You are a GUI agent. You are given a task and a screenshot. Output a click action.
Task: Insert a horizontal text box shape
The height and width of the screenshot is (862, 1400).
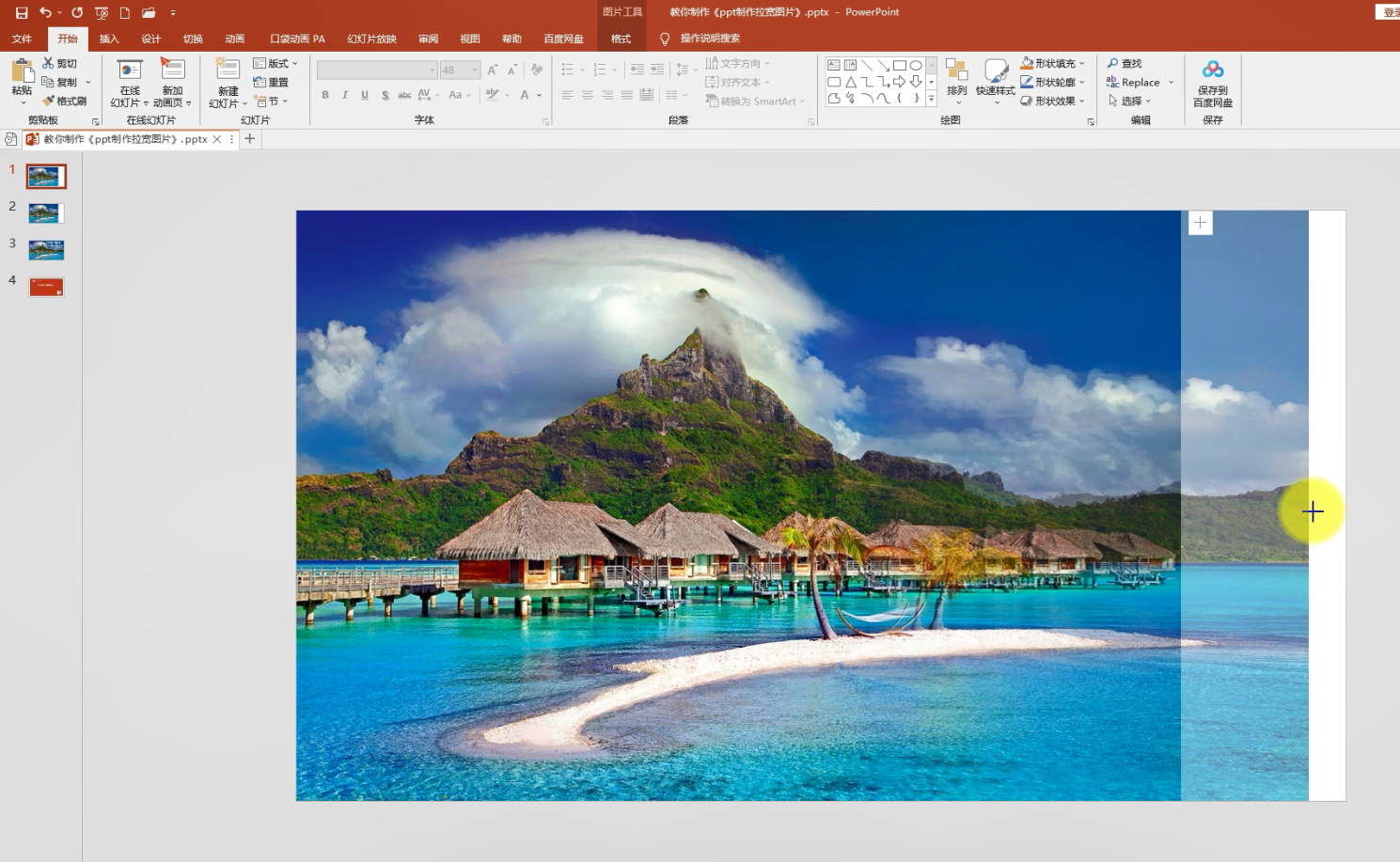click(834, 65)
